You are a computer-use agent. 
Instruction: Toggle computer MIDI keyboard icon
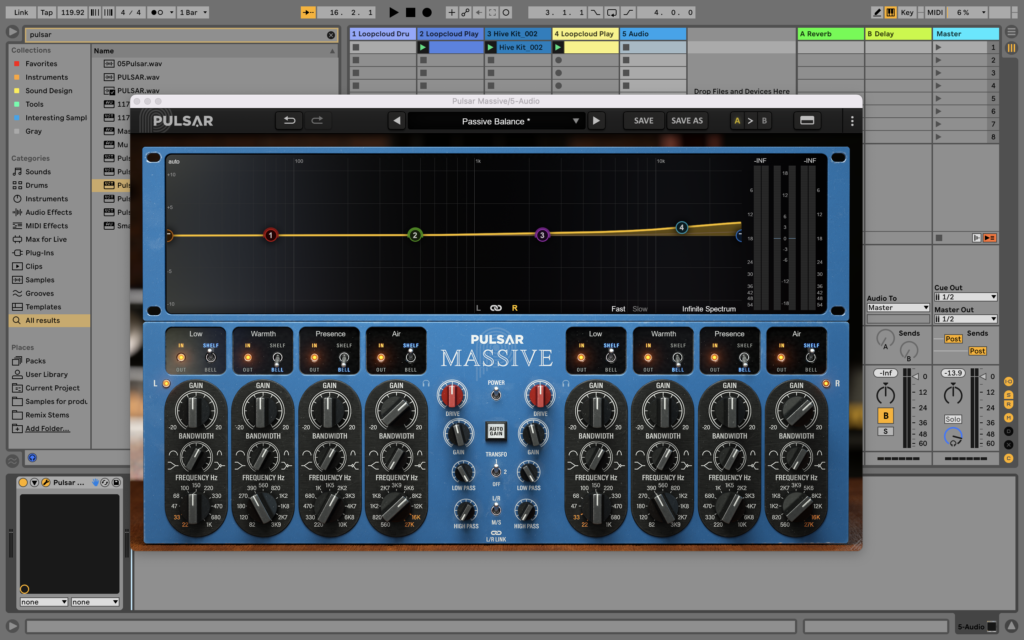click(890, 12)
